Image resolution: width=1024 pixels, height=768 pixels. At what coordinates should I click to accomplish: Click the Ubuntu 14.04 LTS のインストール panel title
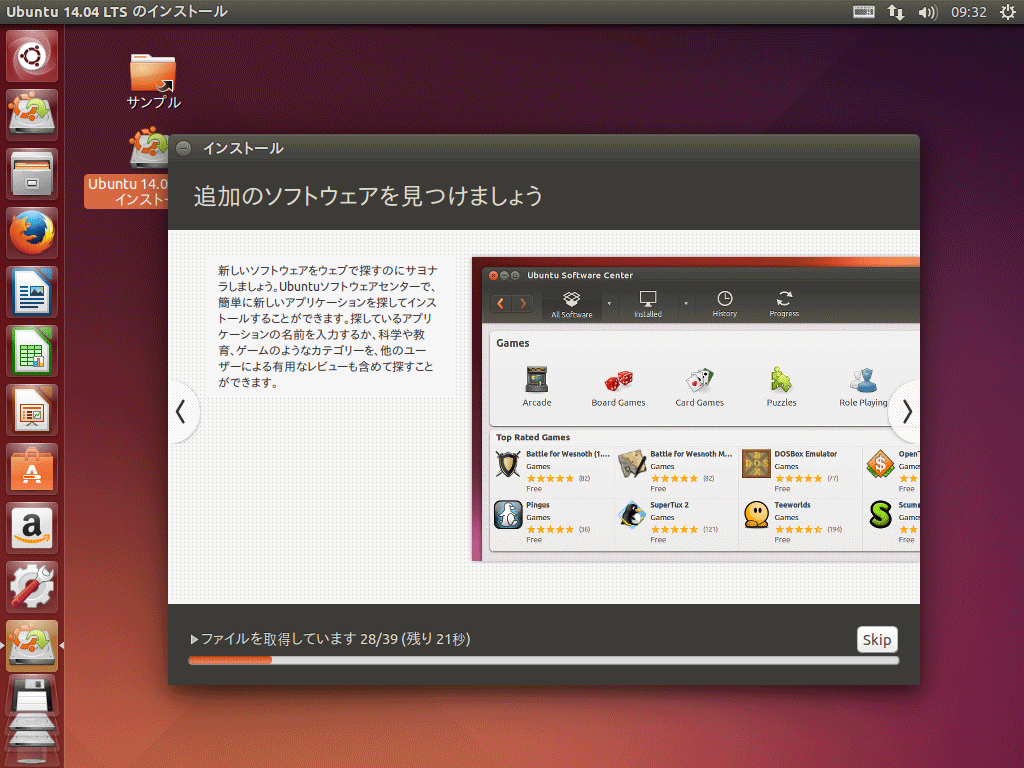tap(117, 12)
